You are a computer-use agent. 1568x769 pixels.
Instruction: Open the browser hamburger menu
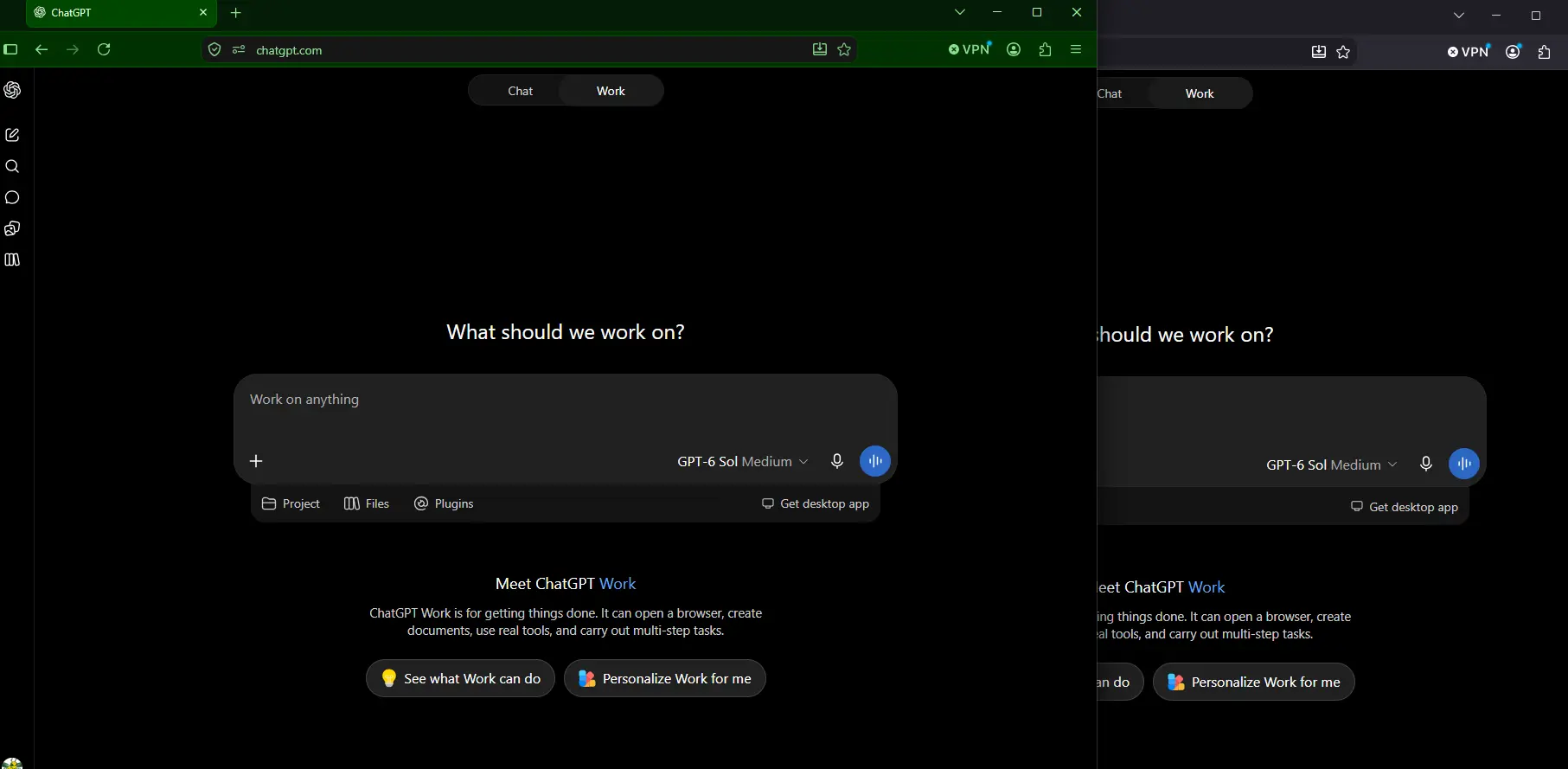pos(1076,49)
